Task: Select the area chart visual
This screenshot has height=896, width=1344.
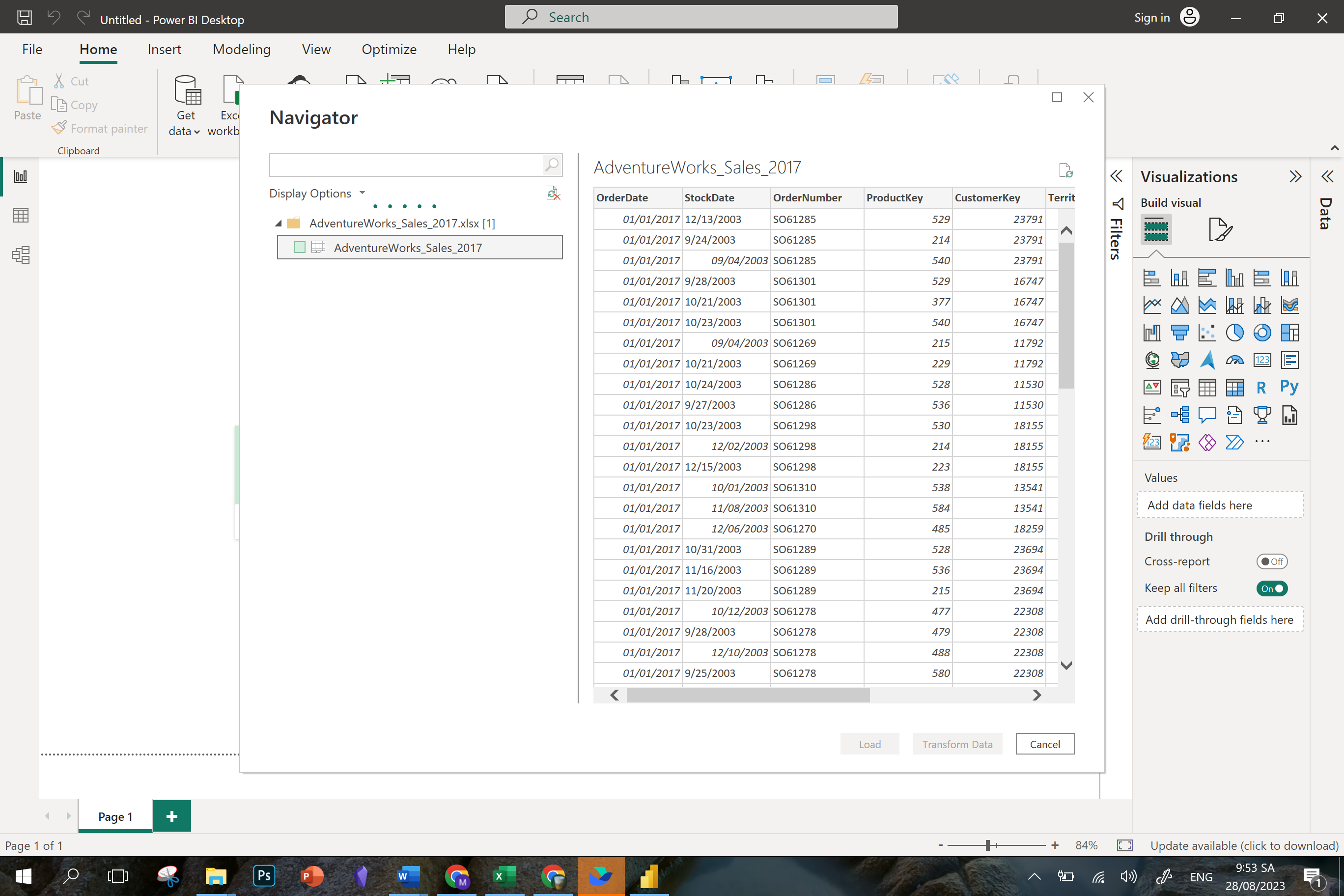Action: point(1179,305)
